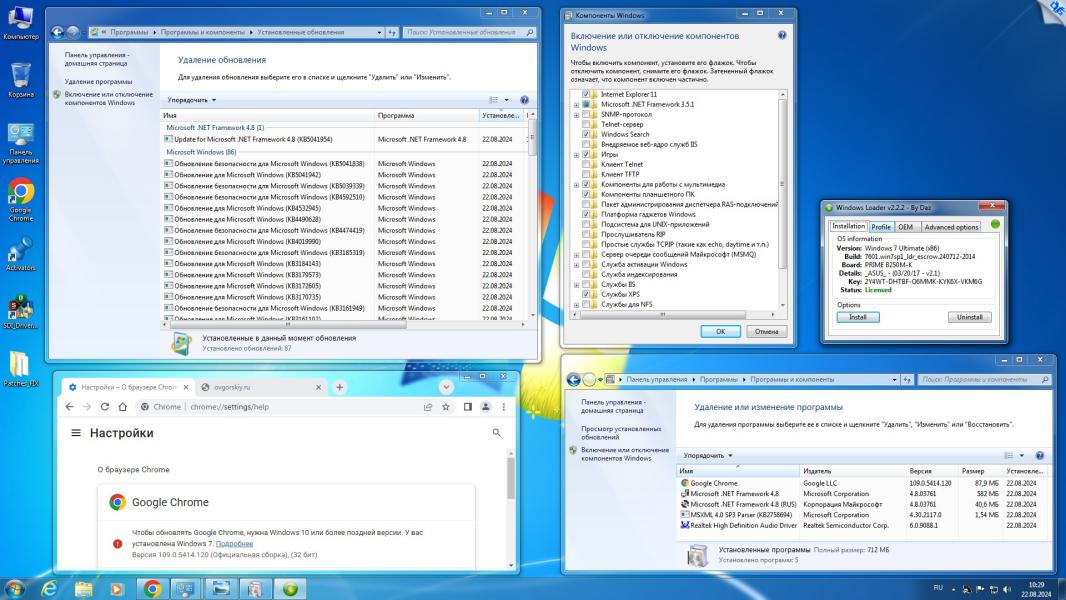Viewport: 1066px width, 600px height.
Task: Launch Internet Explorer from the taskbar
Action: [x=48, y=589]
